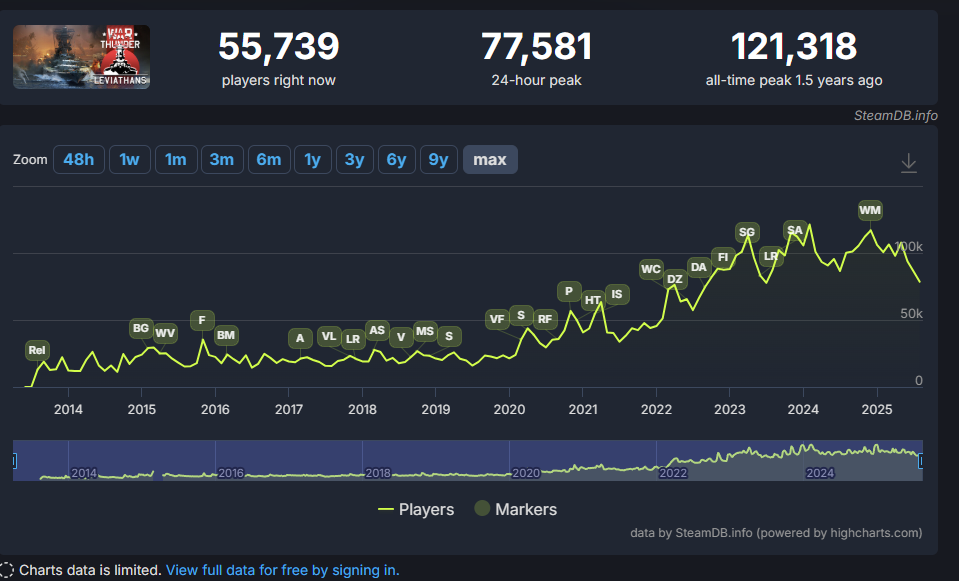Click the HT chart marker

click(593, 300)
